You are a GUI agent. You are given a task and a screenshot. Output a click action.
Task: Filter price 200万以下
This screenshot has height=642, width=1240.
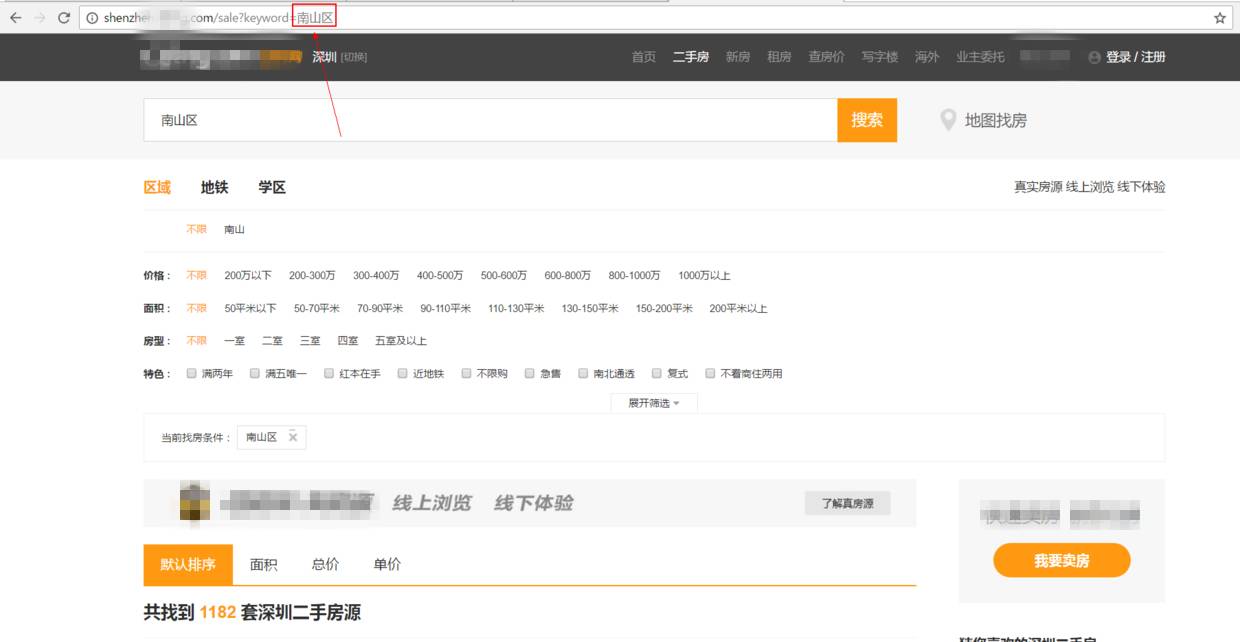pyautogui.click(x=248, y=275)
